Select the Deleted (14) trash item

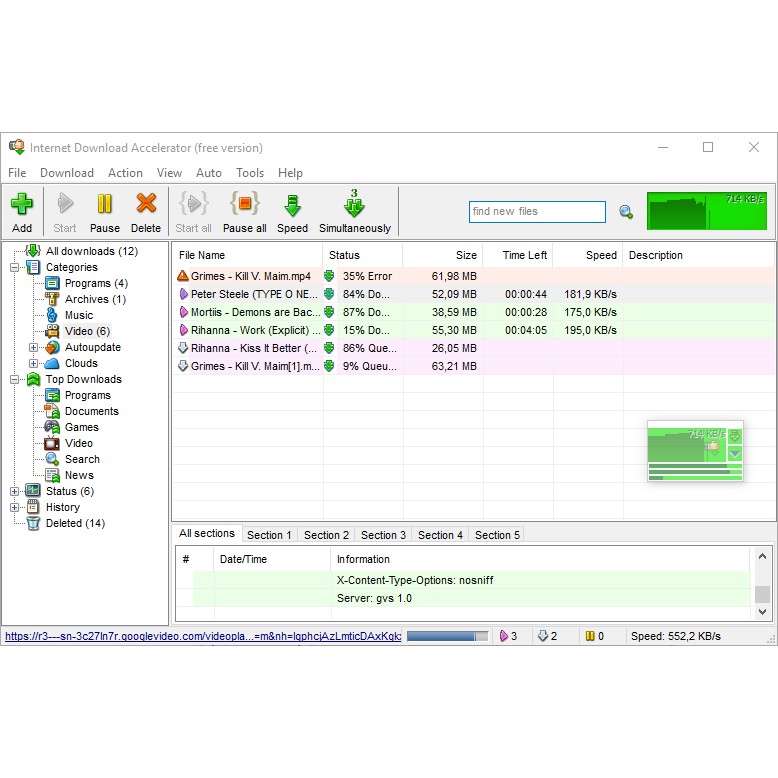[74, 523]
